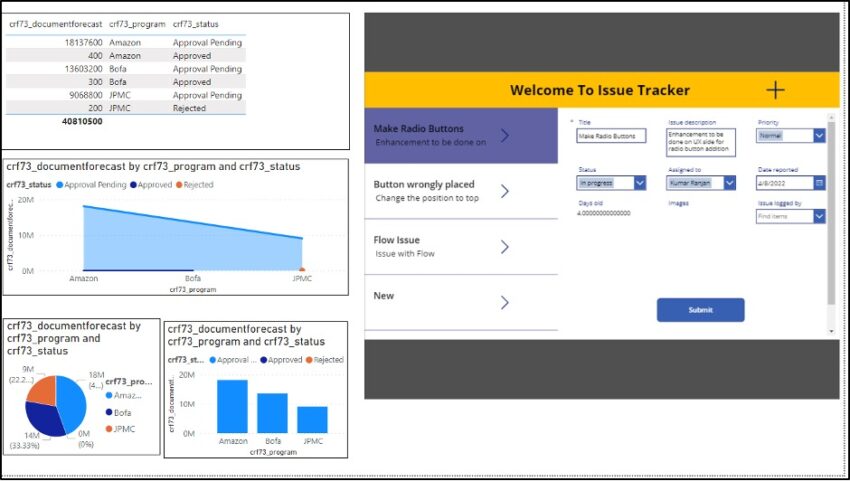Click into the Title text field

click(611, 135)
